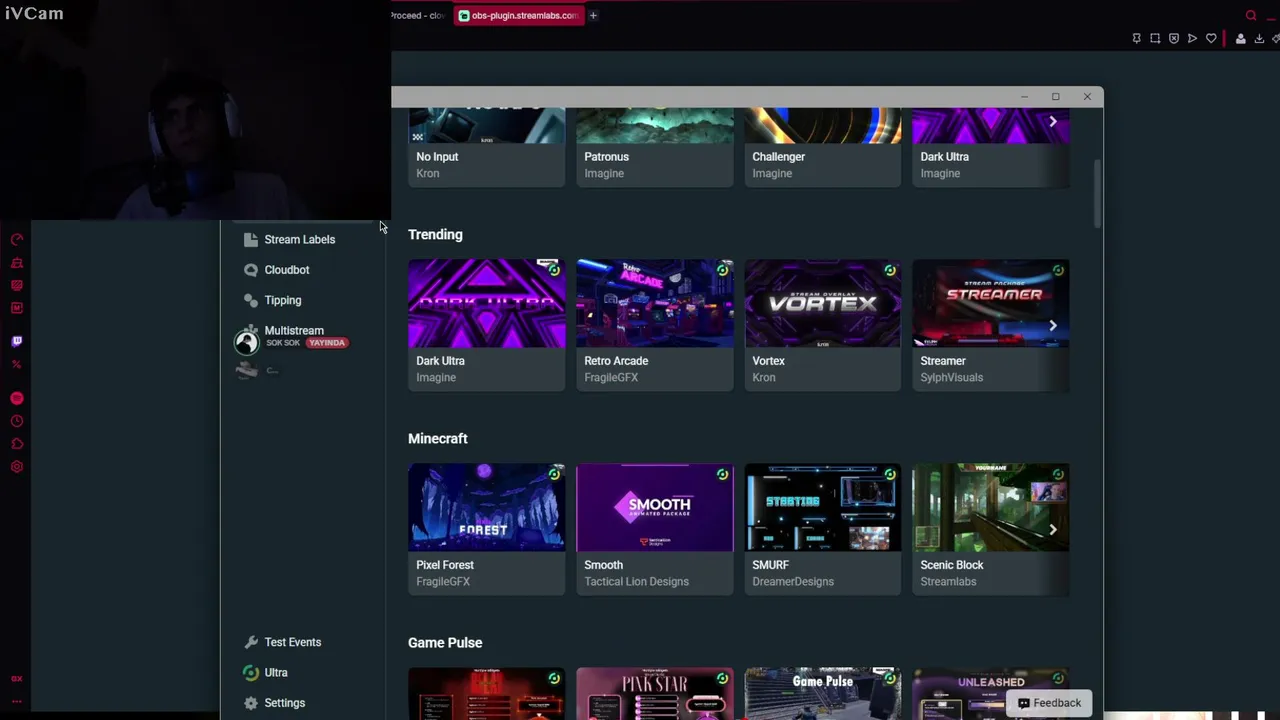The height and width of the screenshot is (720, 1280).
Task: Click the Tactical Lion Designs author text
Action: click(x=636, y=582)
